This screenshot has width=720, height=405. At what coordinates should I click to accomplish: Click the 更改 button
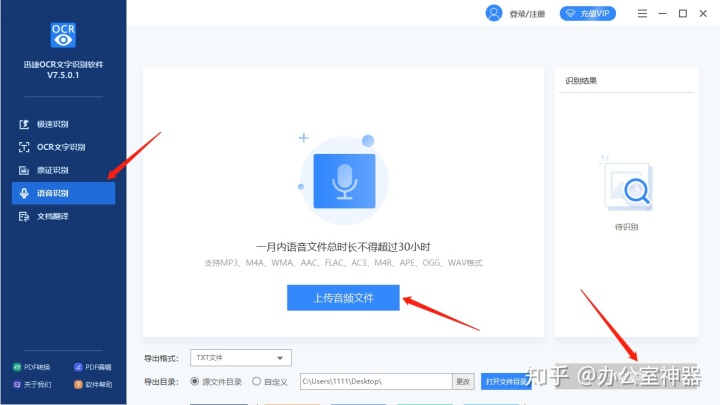pyautogui.click(x=463, y=381)
